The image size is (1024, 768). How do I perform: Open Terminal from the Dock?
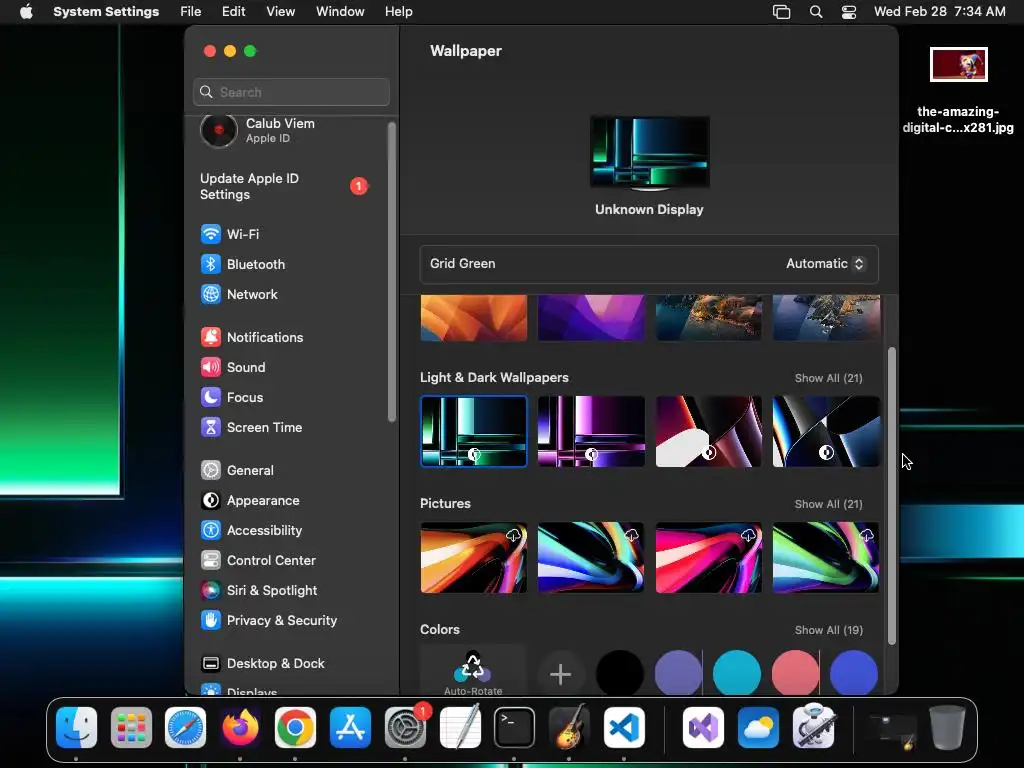click(514, 727)
